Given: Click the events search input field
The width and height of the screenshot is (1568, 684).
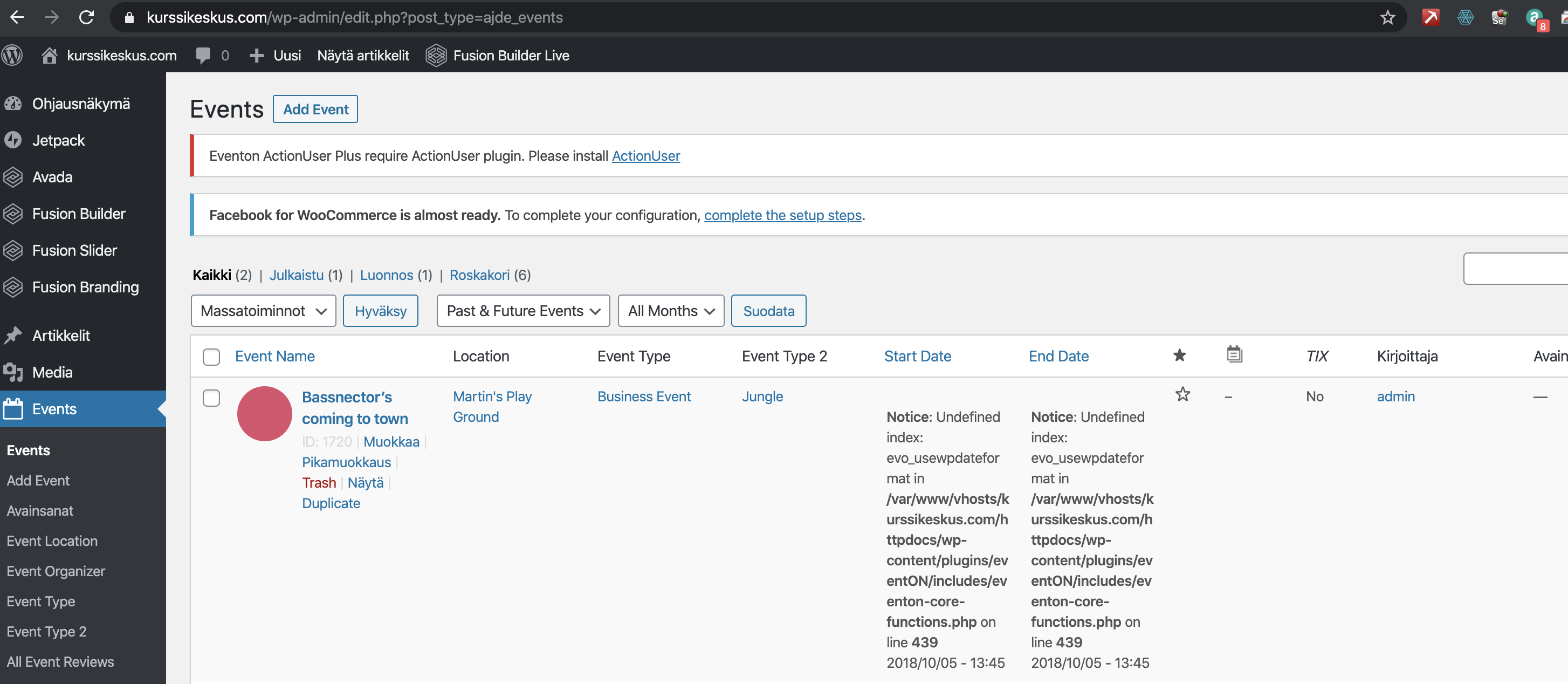Looking at the screenshot, I should tap(1515, 269).
